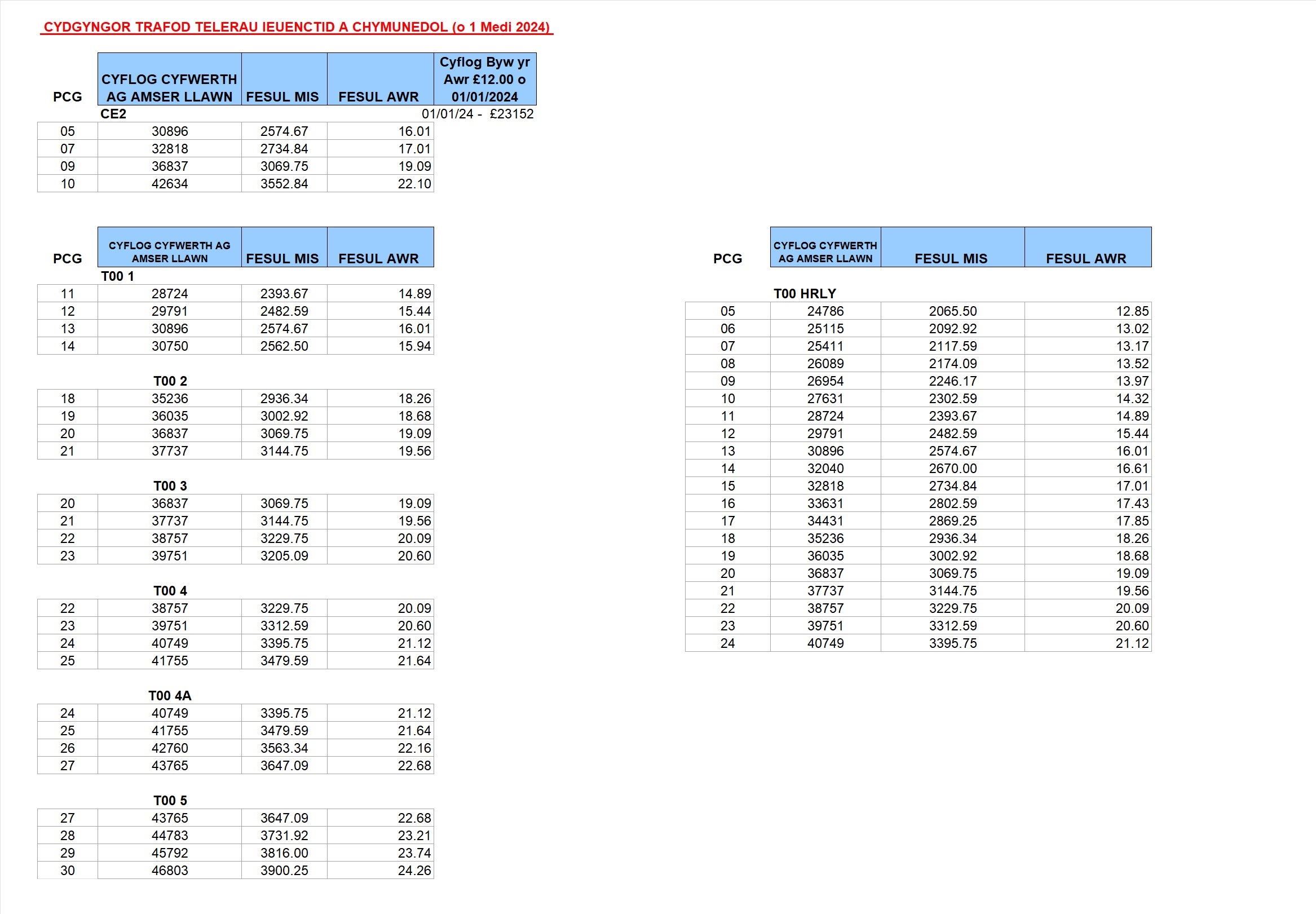Click the 'T00 1' section label
Viewport: 1316px width, 914px height.
(117, 277)
